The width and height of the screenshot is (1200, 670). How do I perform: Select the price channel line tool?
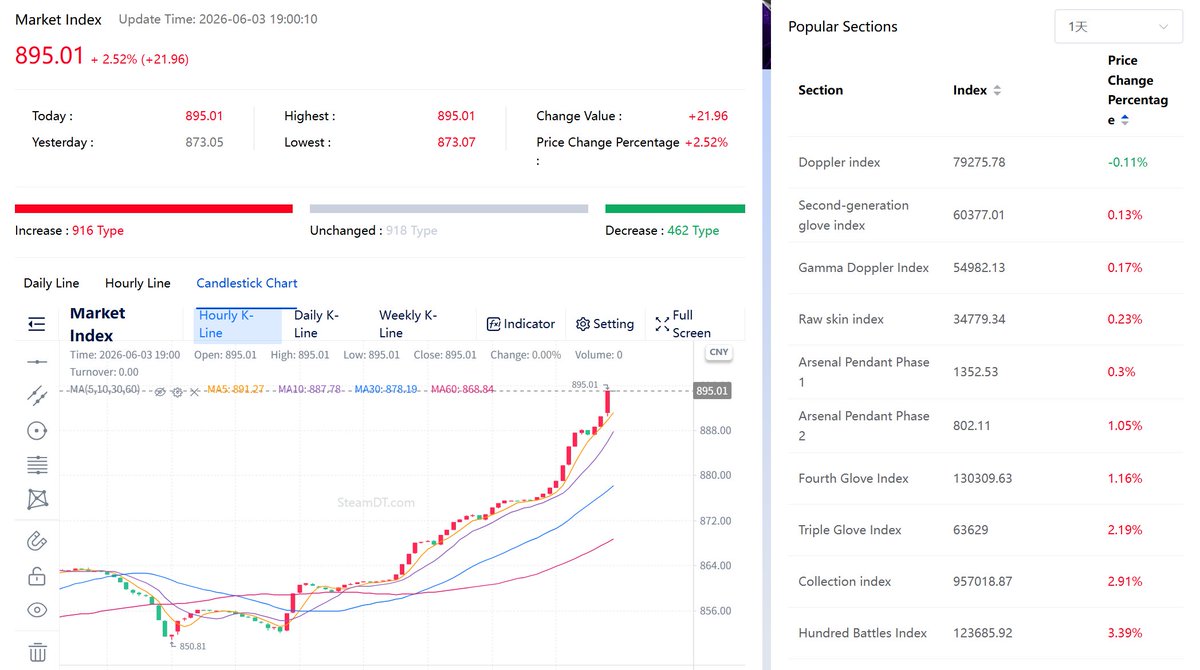[37, 395]
